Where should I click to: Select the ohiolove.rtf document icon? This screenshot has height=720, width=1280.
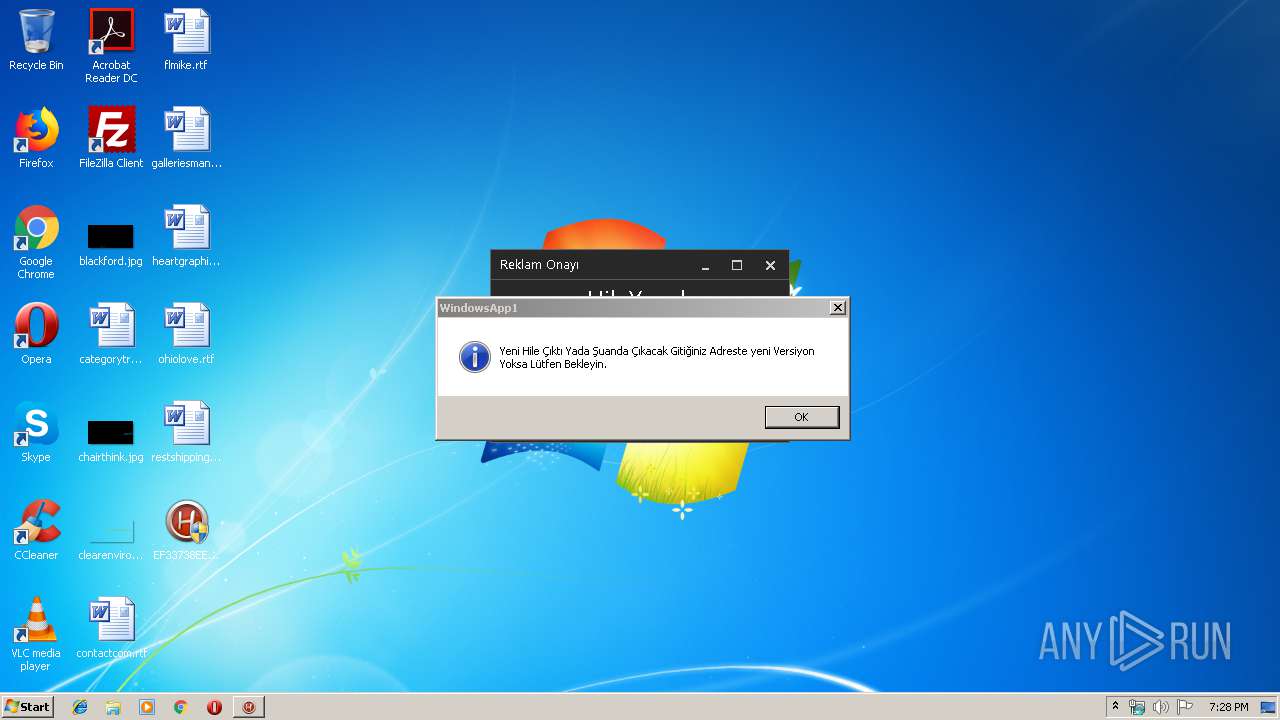[x=186, y=334]
